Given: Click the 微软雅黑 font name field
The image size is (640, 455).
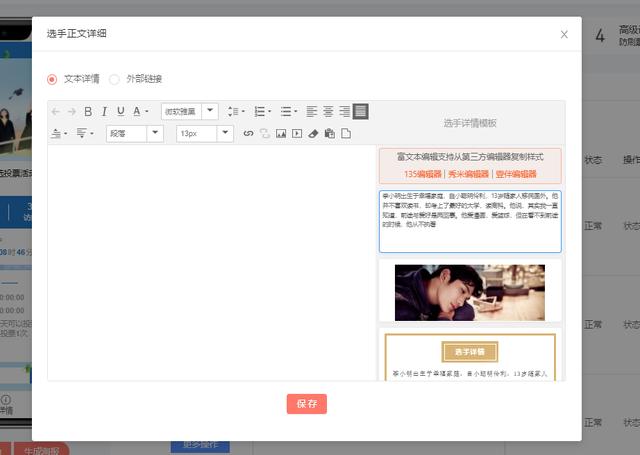Looking at the screenshot, I should (181, 111).
